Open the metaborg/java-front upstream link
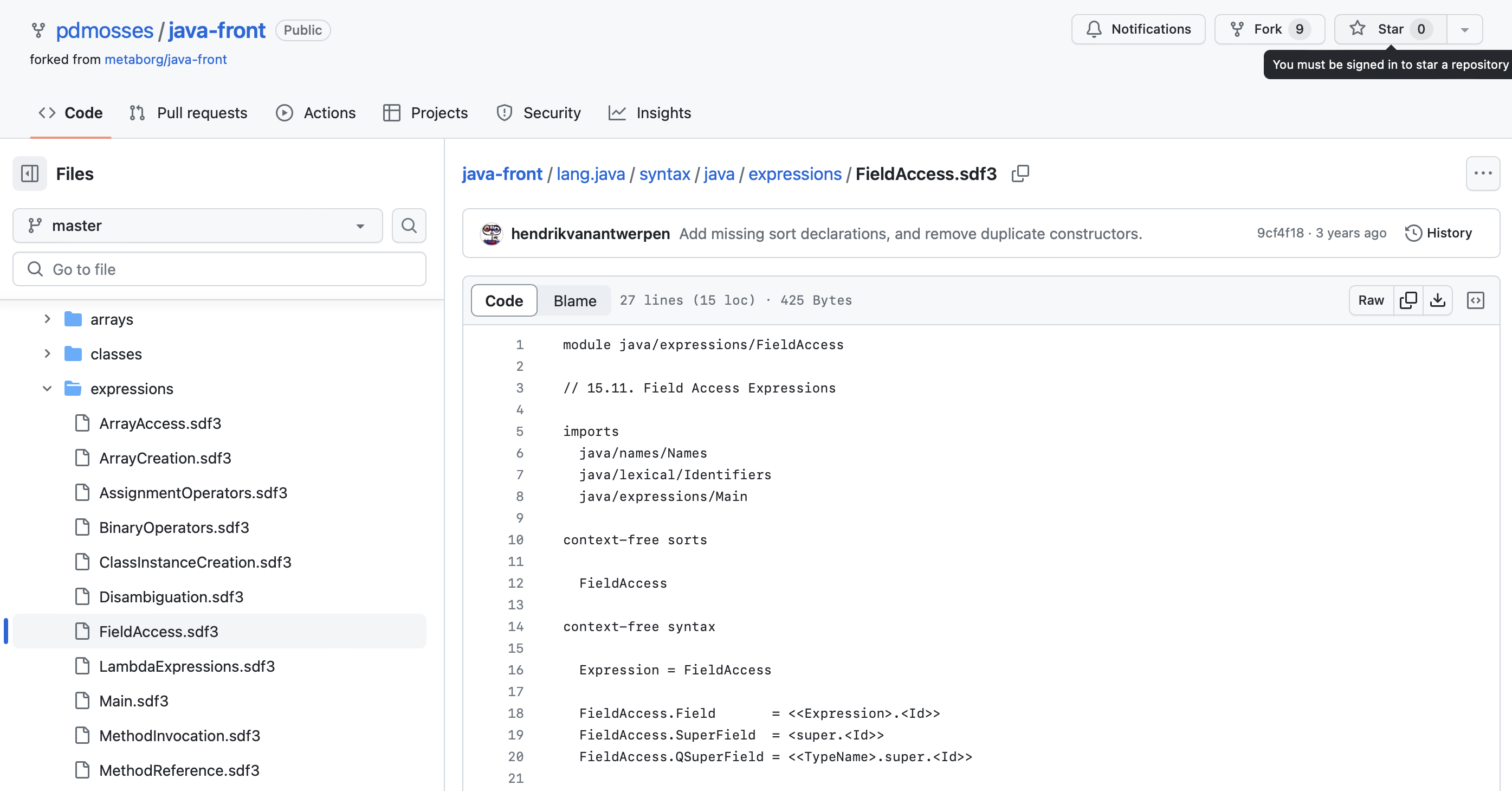The height and width of the screenshot is (791, 1512). point(165,59)
